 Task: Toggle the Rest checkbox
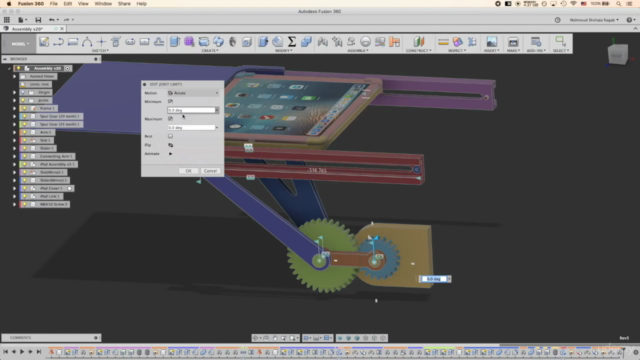[x=170, y=136]
